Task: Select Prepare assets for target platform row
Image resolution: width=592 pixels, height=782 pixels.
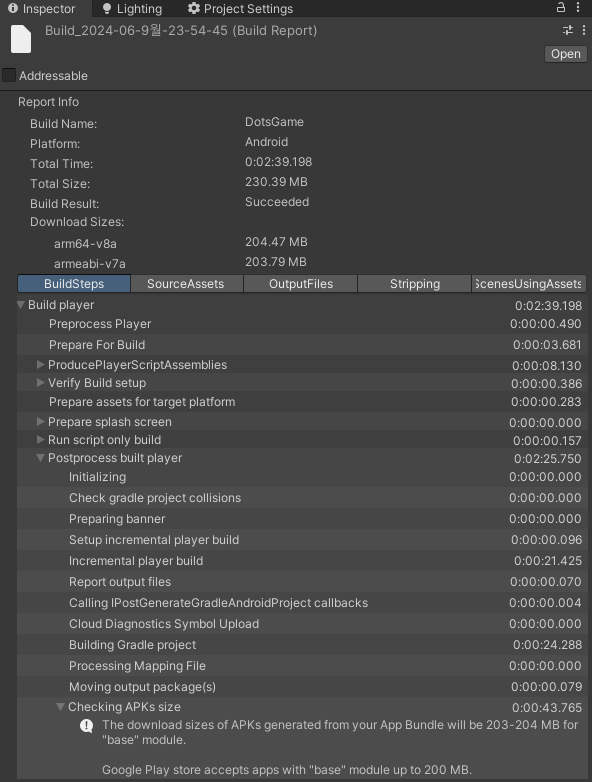Action: tap(301, 402)
